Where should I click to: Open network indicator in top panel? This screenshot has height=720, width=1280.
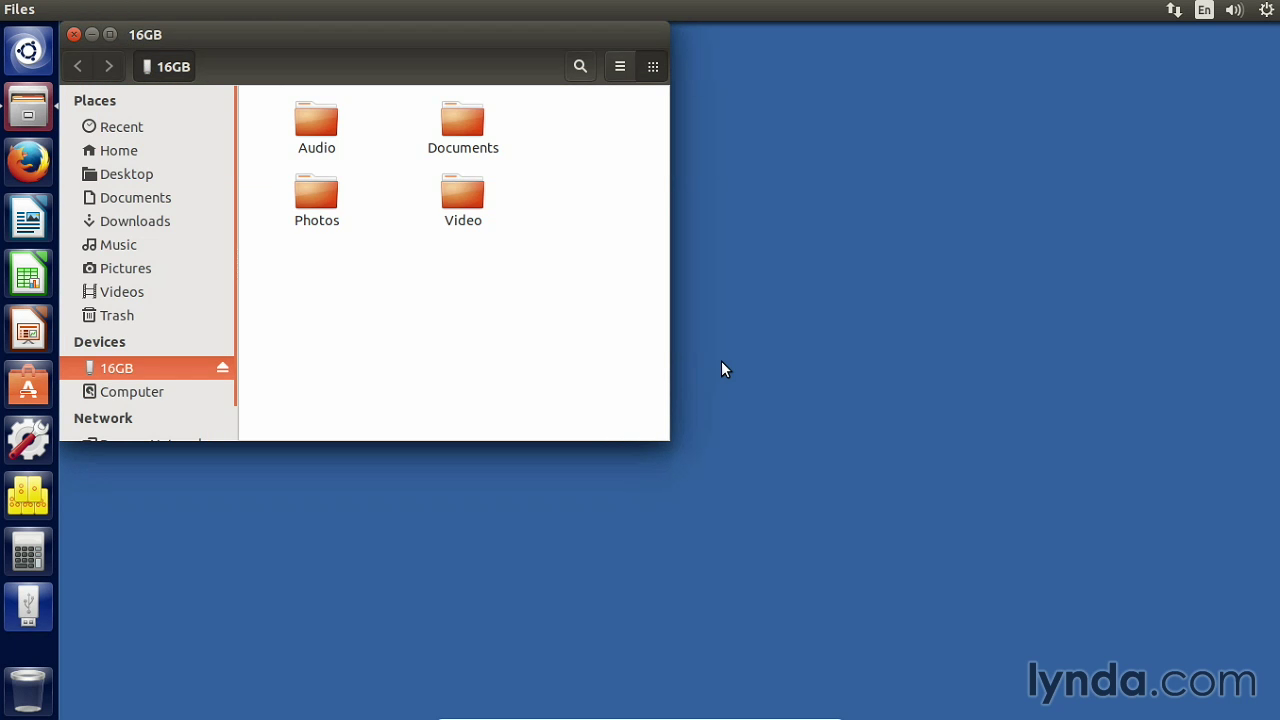[x=1174, y=10]
